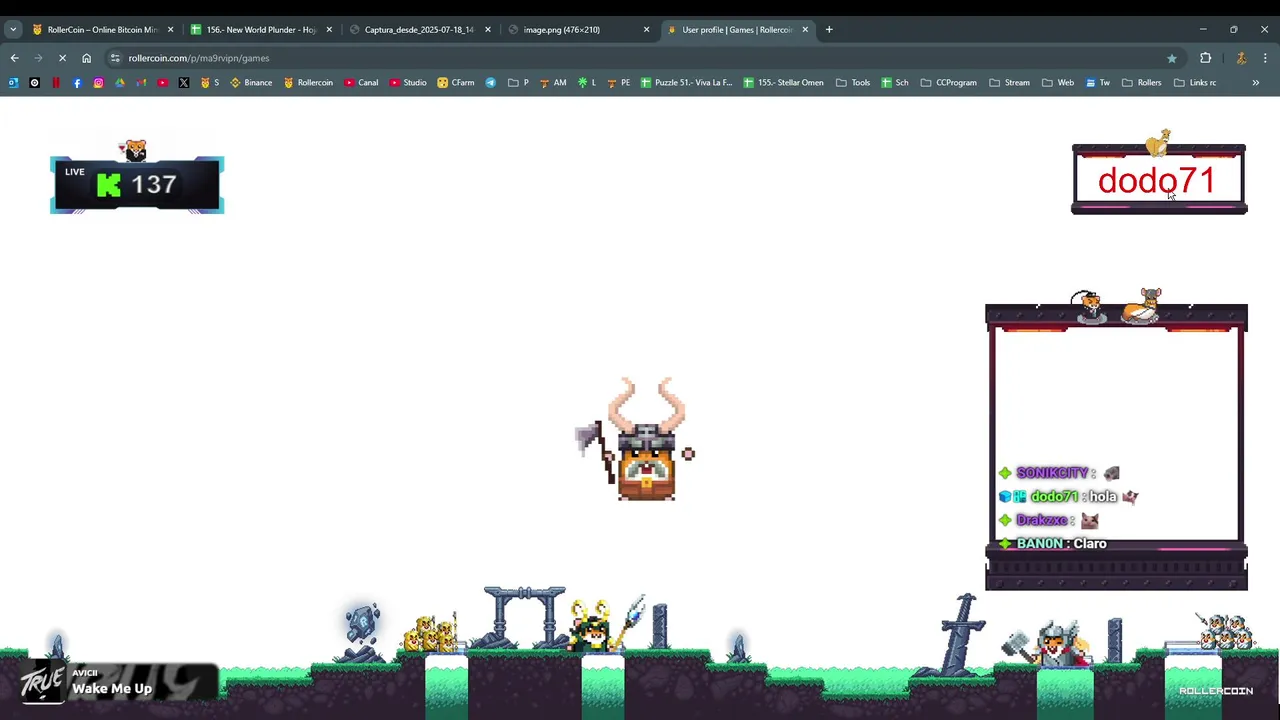This screenshot has height=720, width=1280.
Task: Open the Canal YouTube bookmark
Action: click(x=361, y=83)
